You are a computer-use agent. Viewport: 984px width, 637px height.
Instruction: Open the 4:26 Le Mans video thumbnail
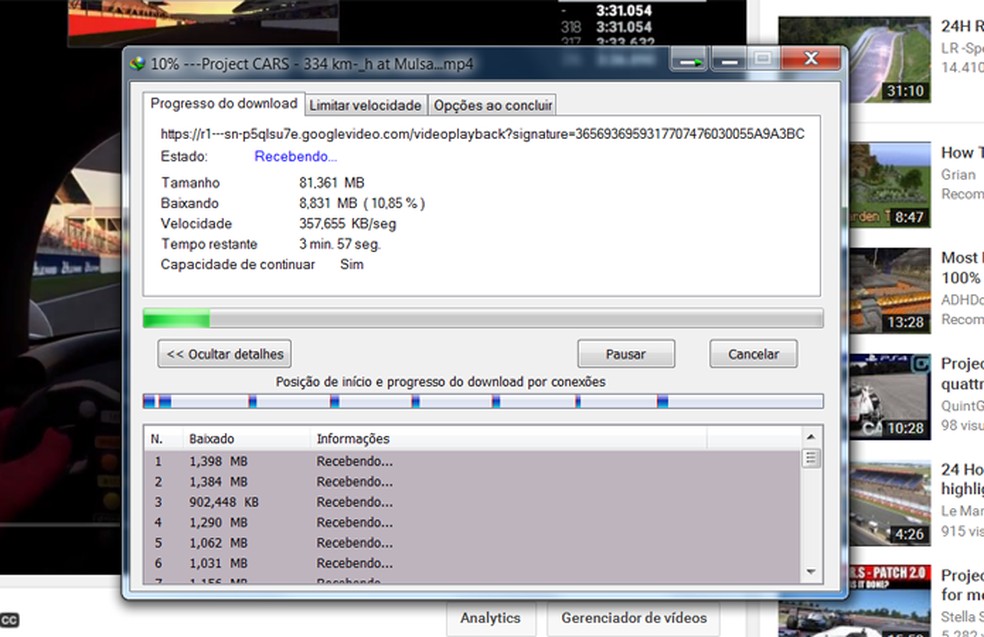(890, 503)
